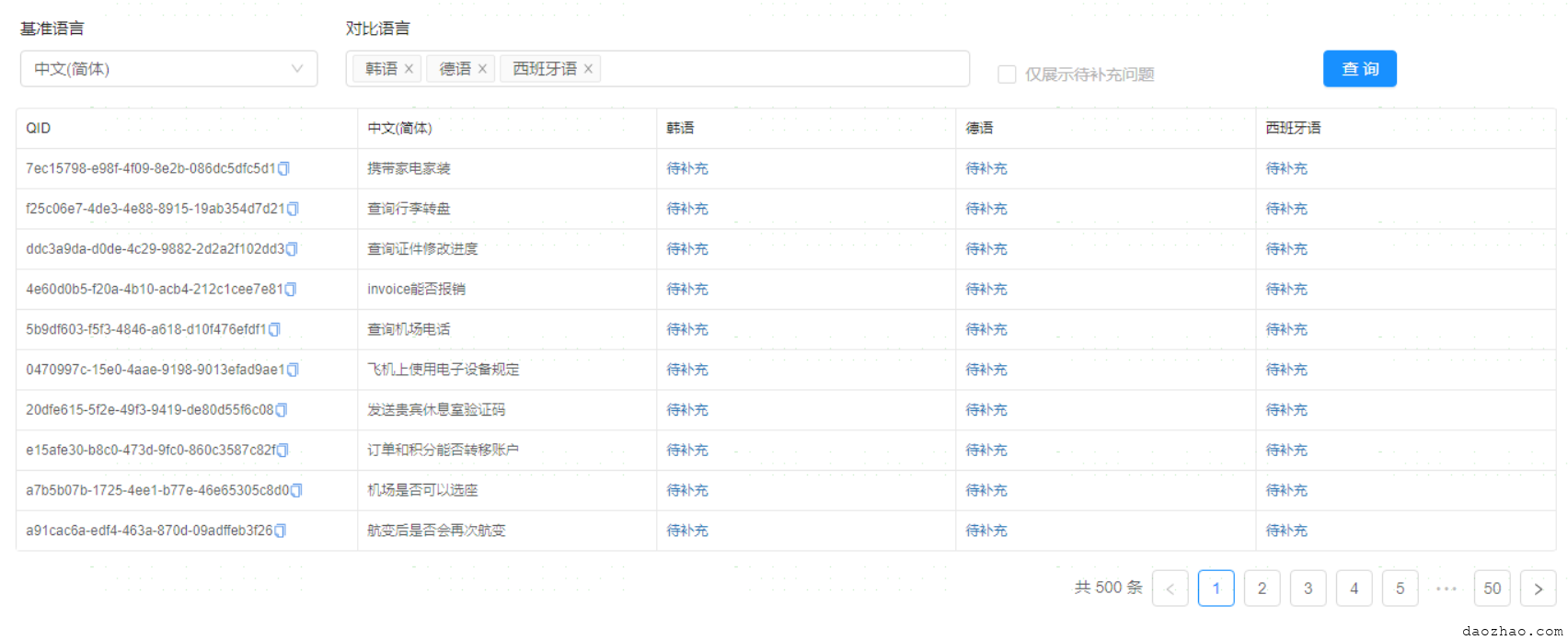Copy QID 5b9df603-f5f3-4846 via copy icon
The image size is (1568, 640).
pyautogui.click(x=274, y=330)
